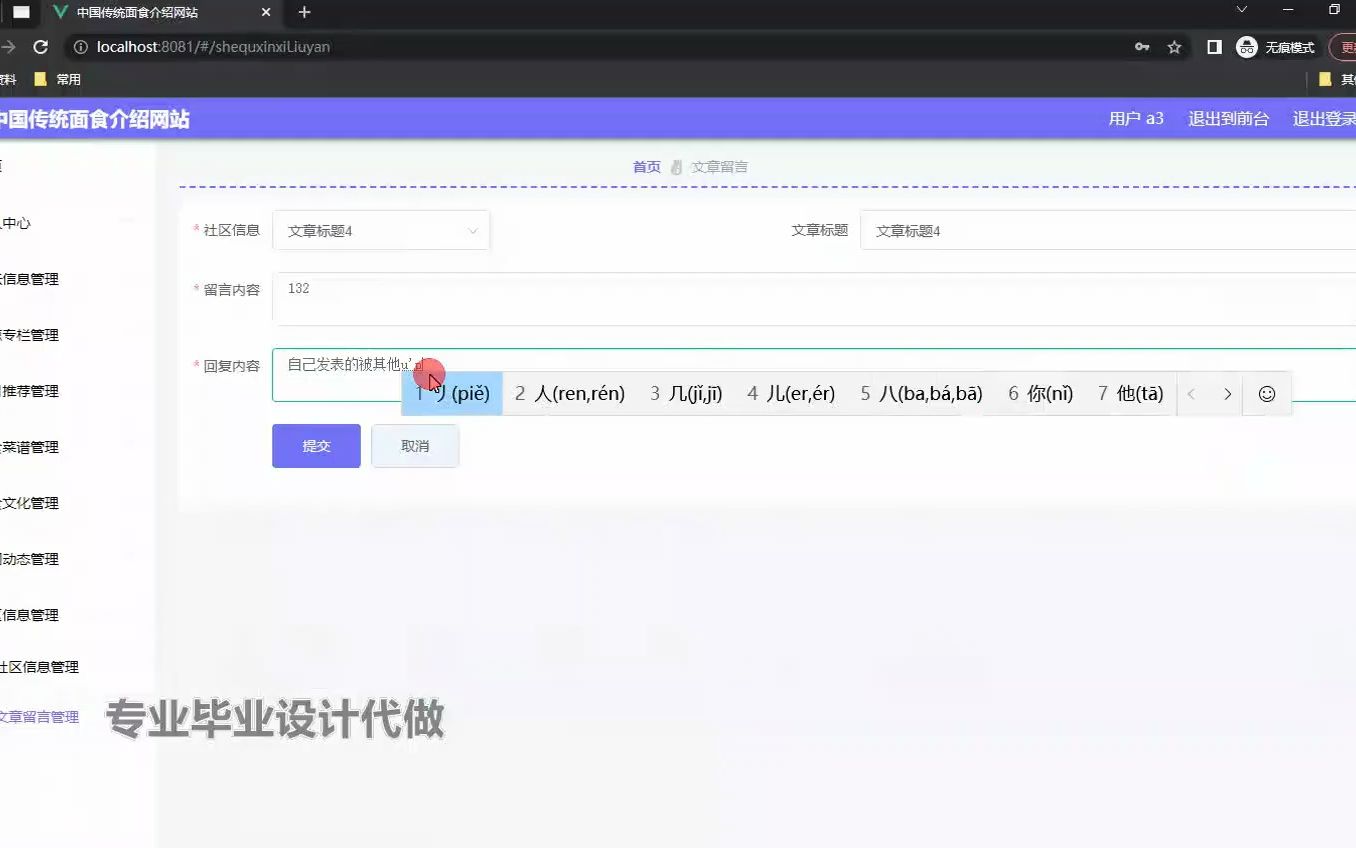The width and height of the screenshot is (1356, 848).
Task: Select IME candidate 1 丿(piě)
Action: coord(452,394)
